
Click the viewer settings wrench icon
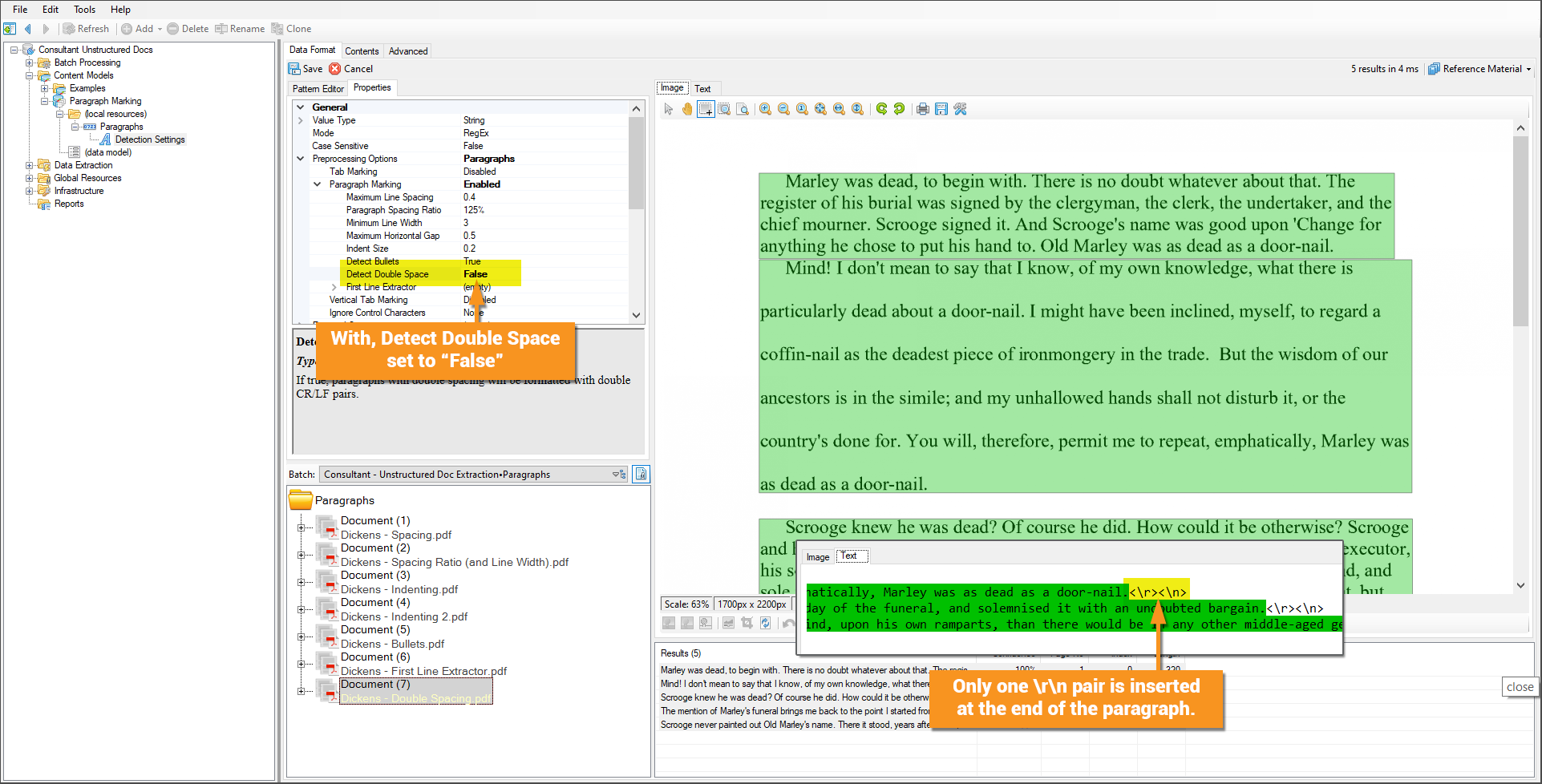[960, 109]
